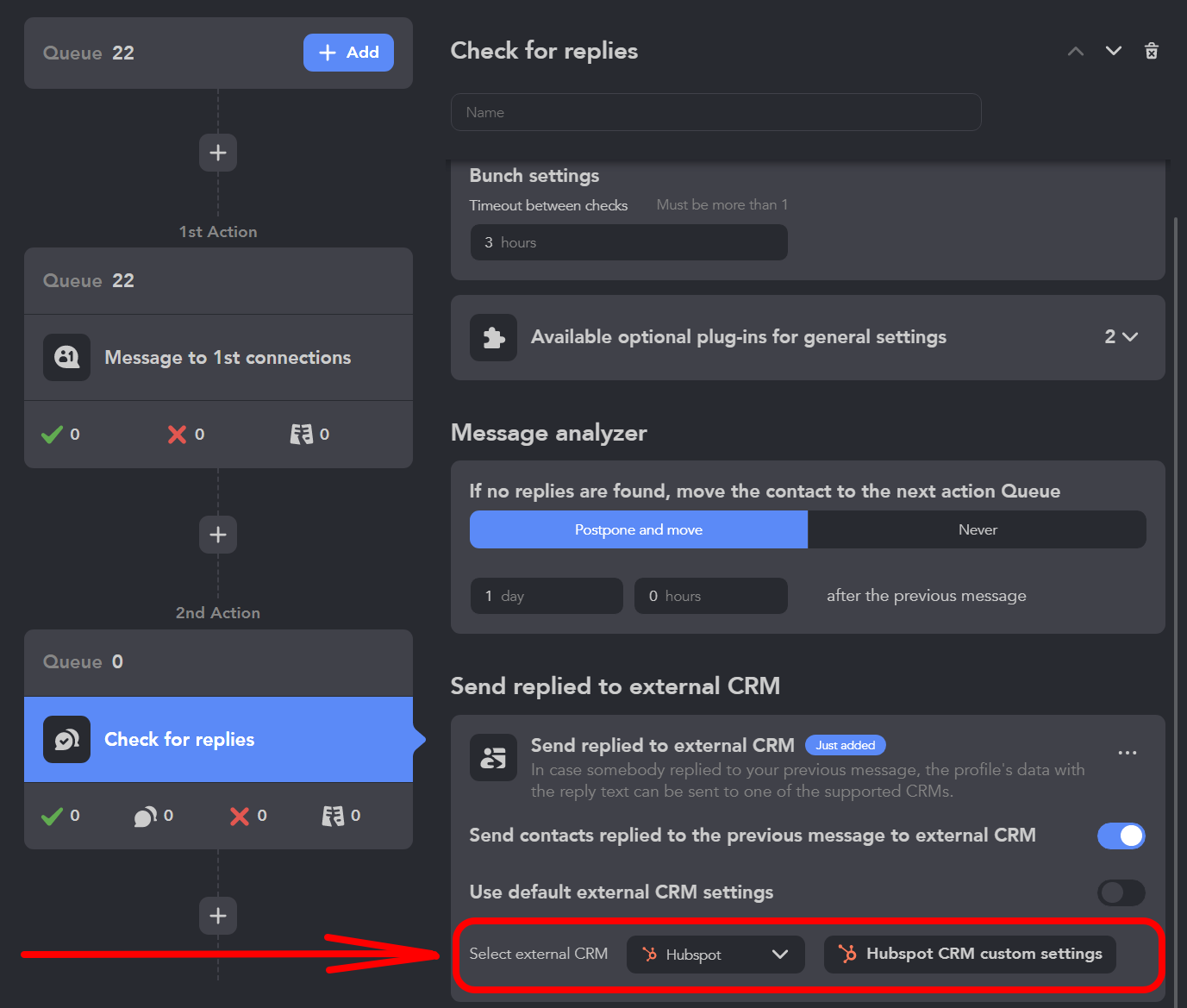Click the Message analyzer heading
Viewport: 1187px width, 1008px height.
click(x=549, y=433)
